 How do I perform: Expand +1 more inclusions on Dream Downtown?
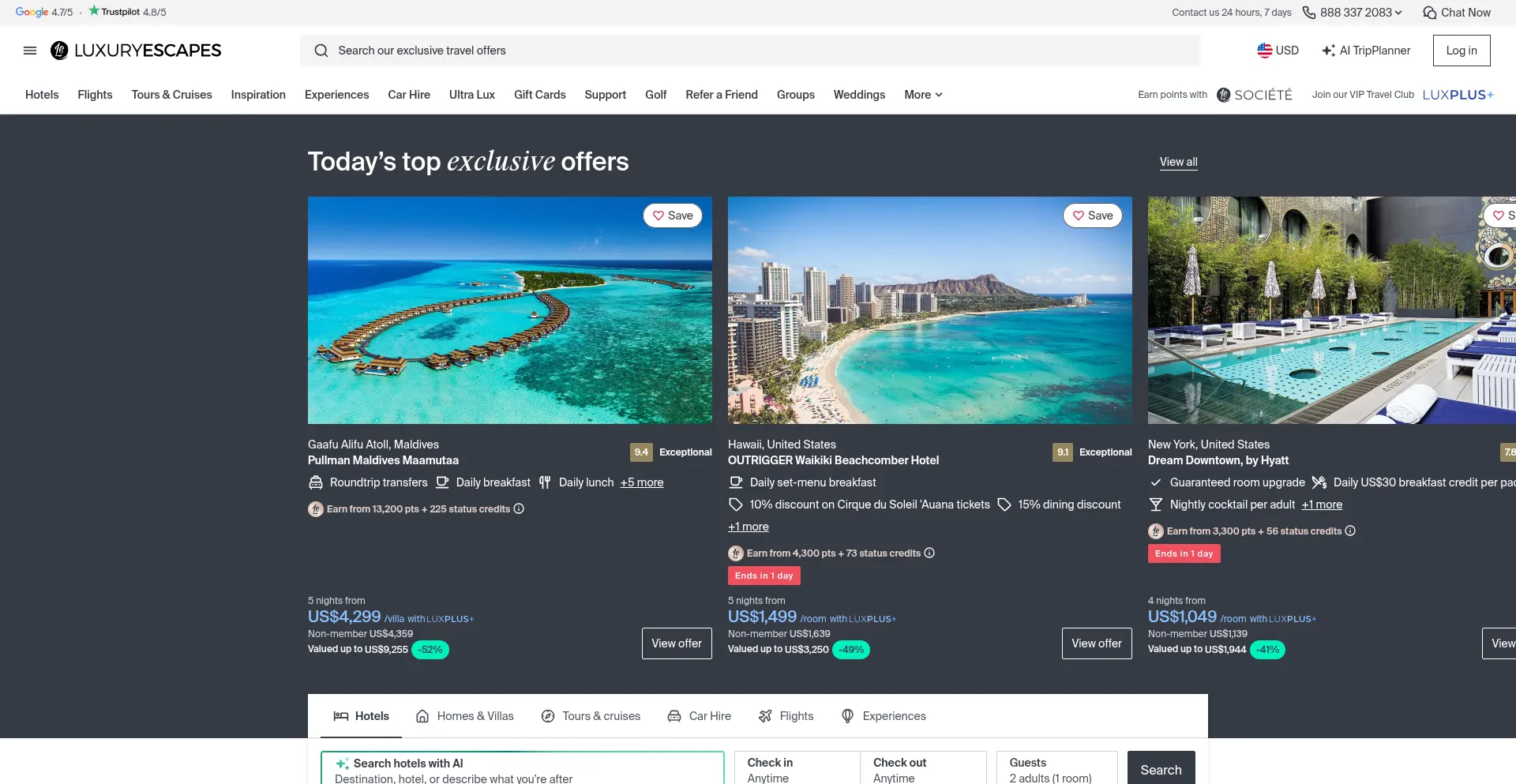point(1322,505)
